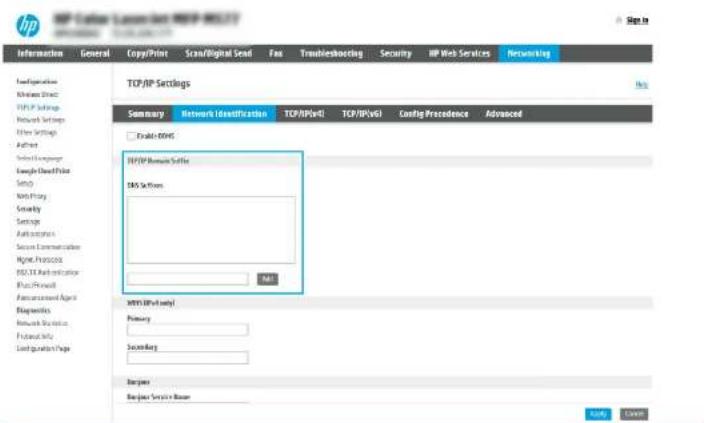This screenshot has width=704, height=423.
Task: Focus the WINS Primary server field
Action: [188, 330]
